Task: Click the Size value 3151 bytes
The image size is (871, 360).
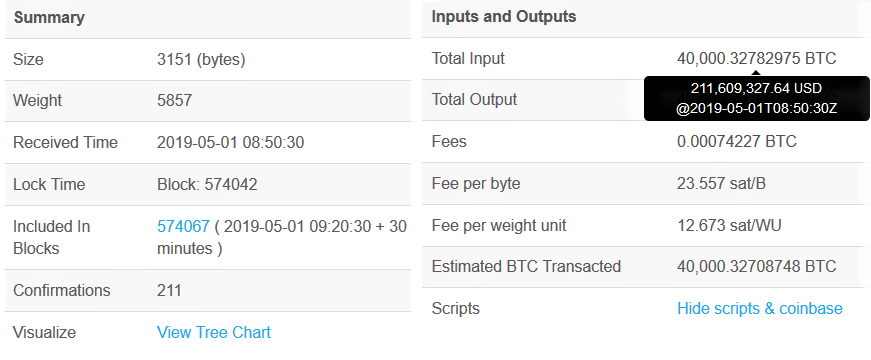Action: point(201,59)
